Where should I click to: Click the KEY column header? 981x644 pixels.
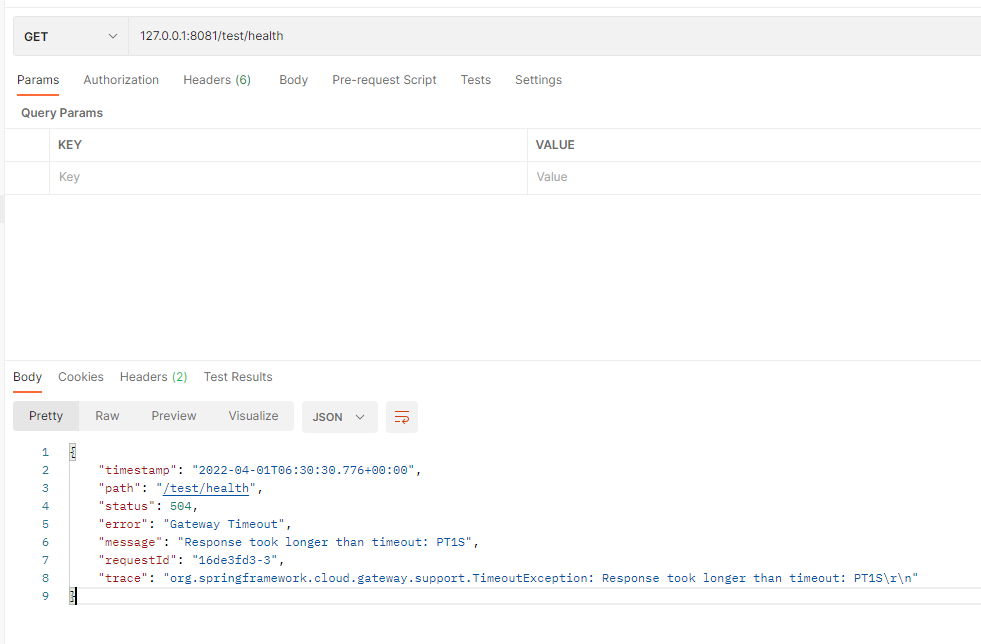(x=70, y=145)
